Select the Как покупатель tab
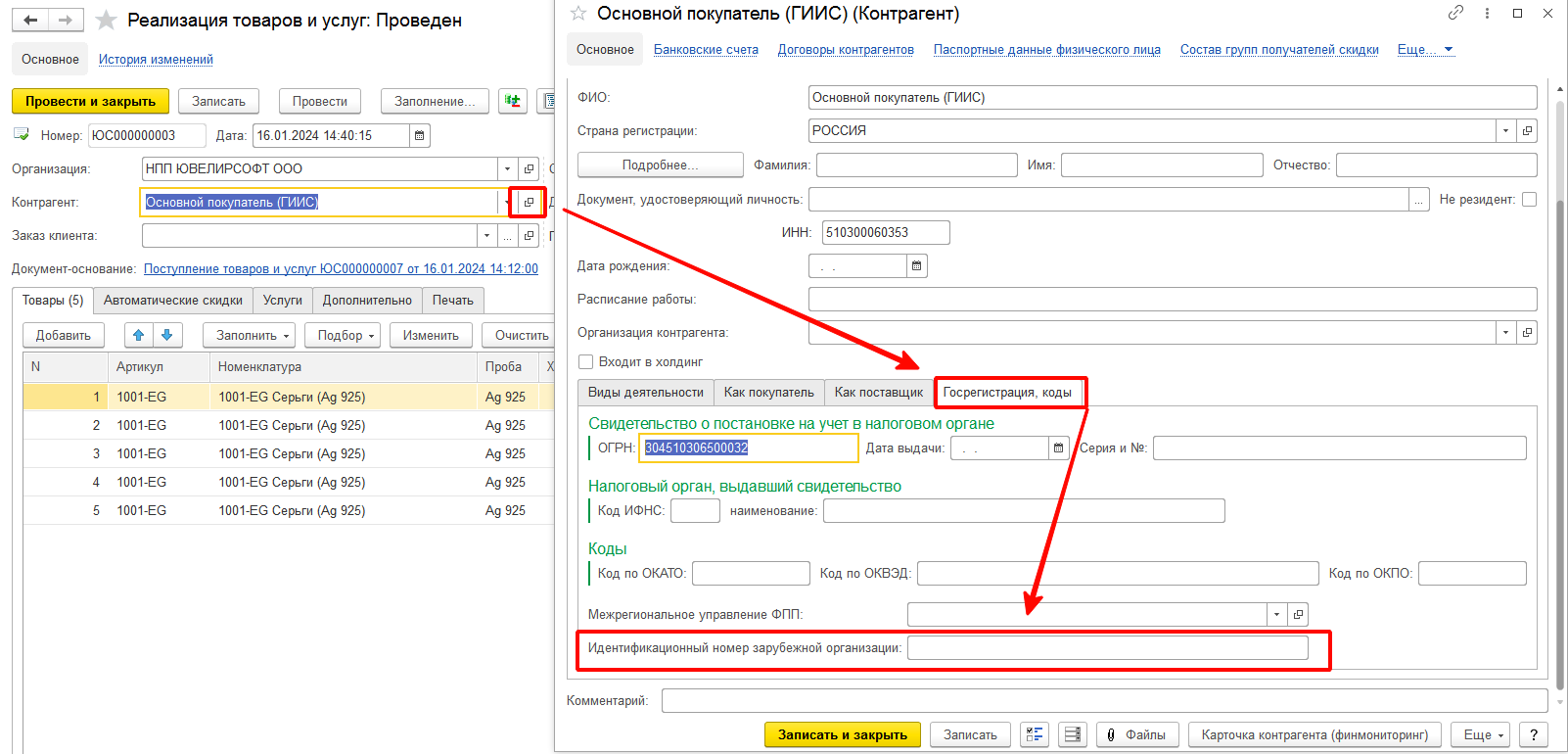1568x754 pixels. [768, 392]
